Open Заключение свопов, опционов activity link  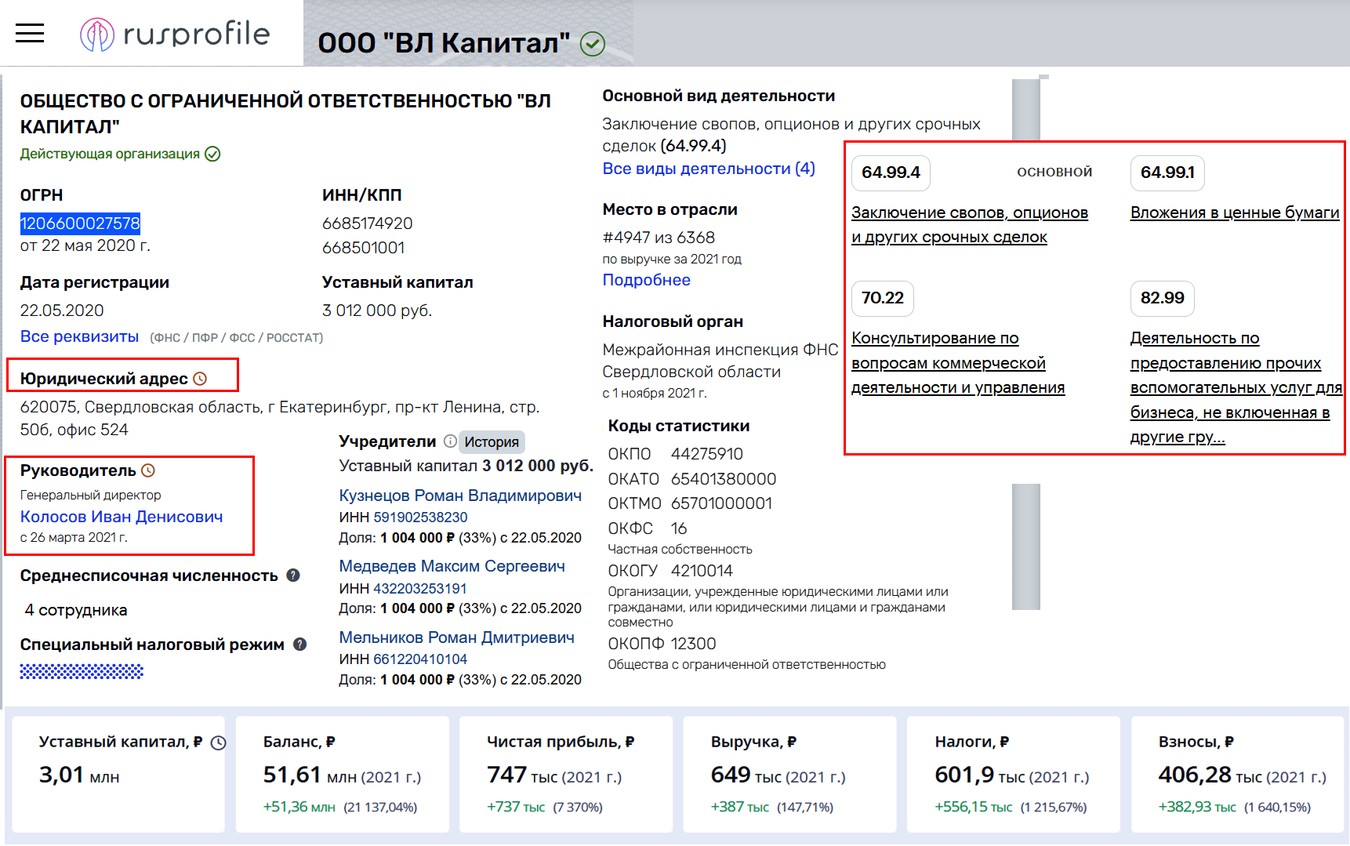click(x=969, y=225)
